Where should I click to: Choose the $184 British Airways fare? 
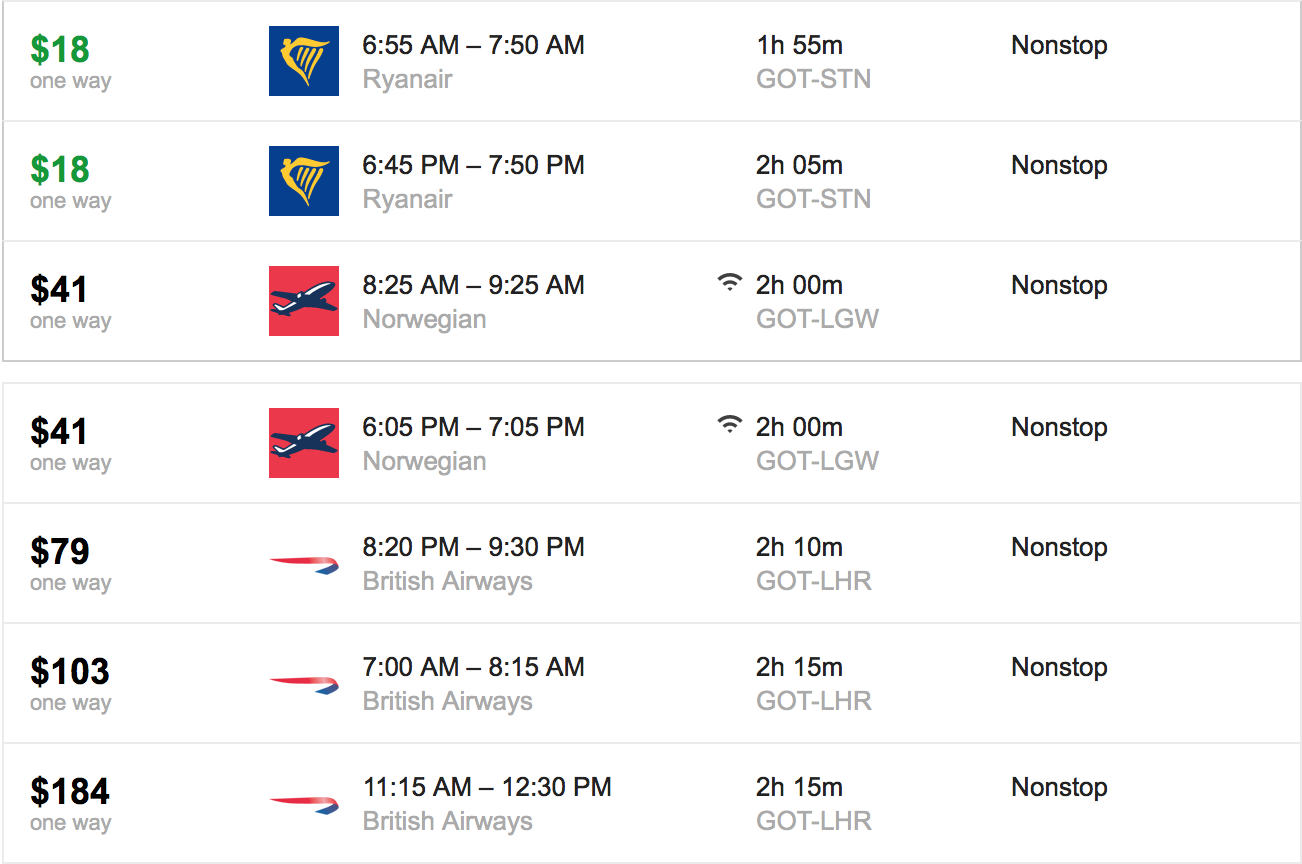[x=70, y=791]
